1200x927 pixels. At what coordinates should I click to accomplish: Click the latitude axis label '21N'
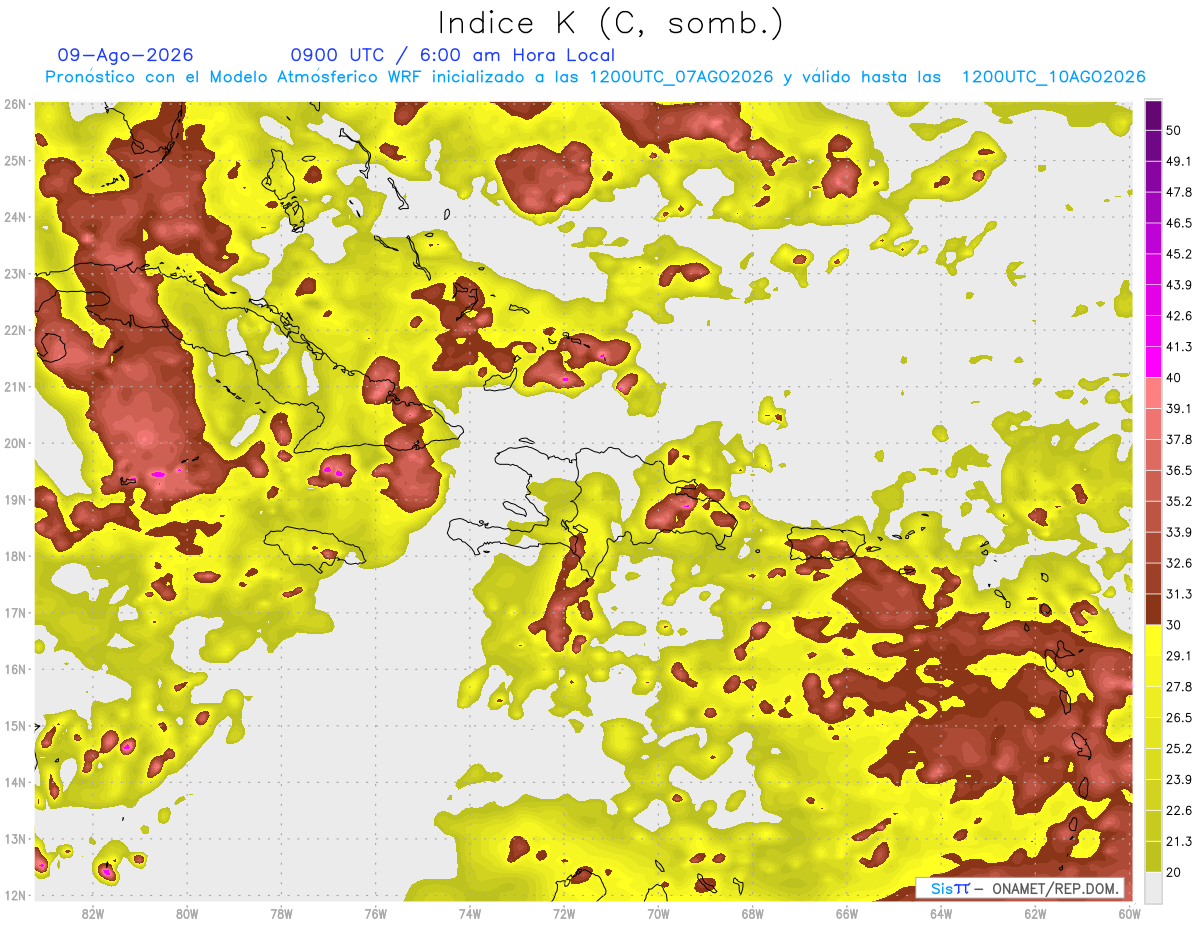tap(16, 387)
